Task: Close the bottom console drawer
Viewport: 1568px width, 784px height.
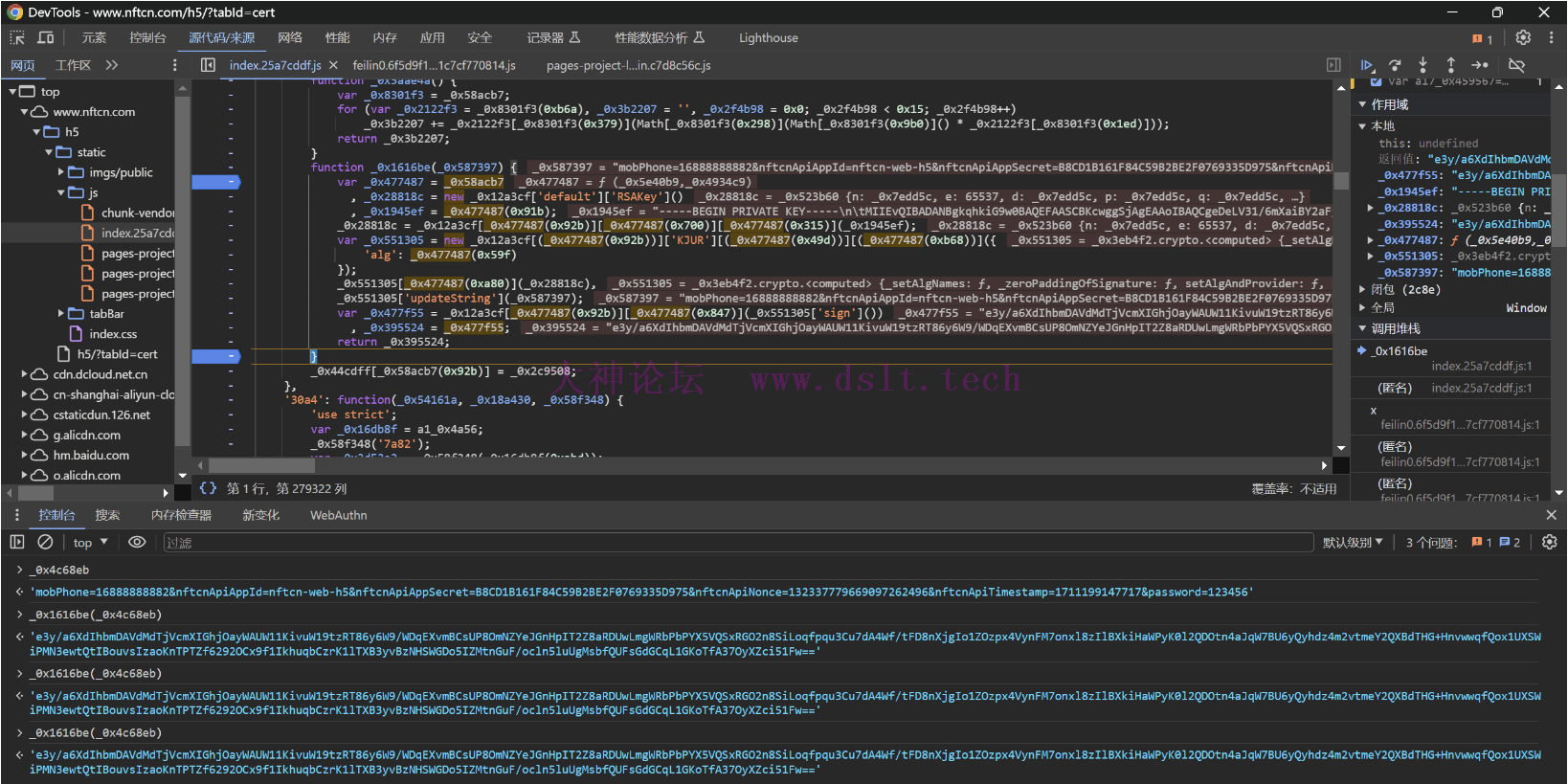Action: click(1551, 515)
